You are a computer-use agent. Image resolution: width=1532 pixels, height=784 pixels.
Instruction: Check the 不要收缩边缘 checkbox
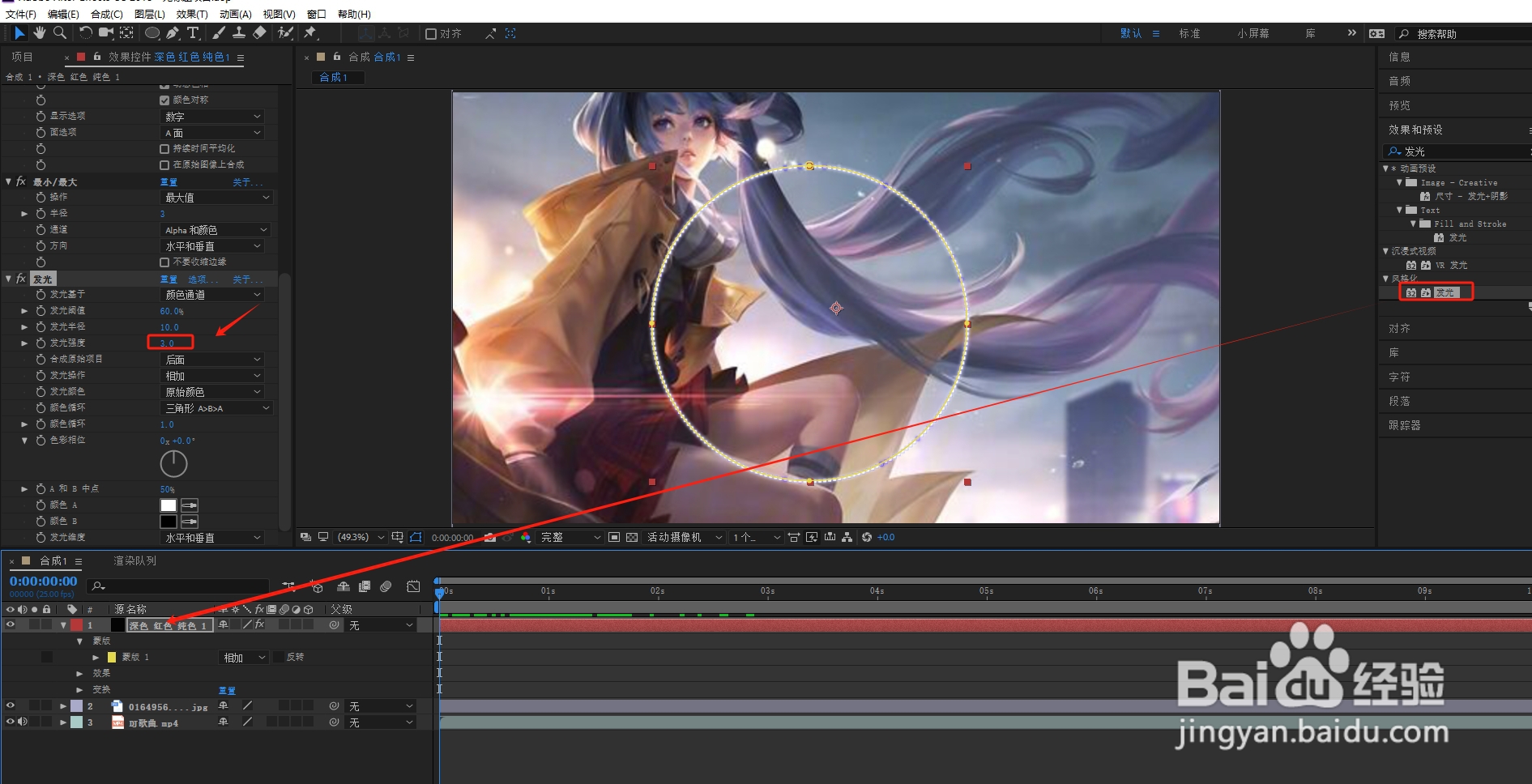click(x=164, y=262)
